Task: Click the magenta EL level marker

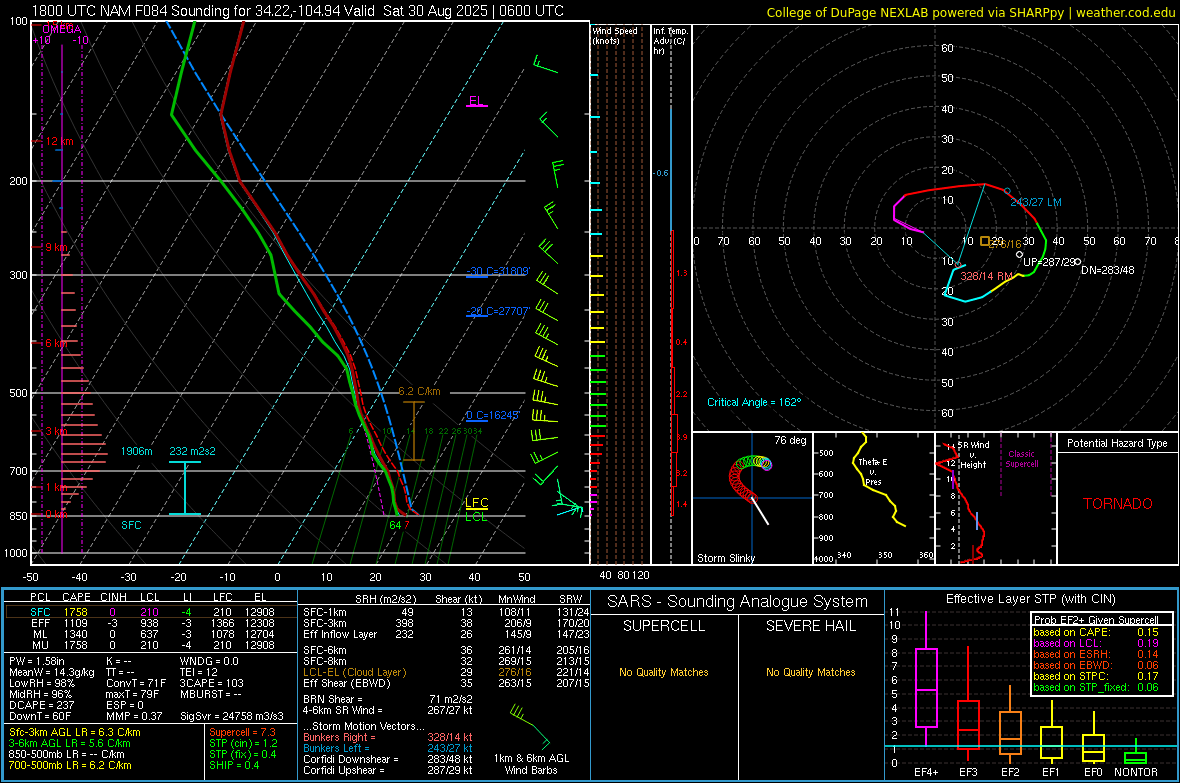Action: 476,101
